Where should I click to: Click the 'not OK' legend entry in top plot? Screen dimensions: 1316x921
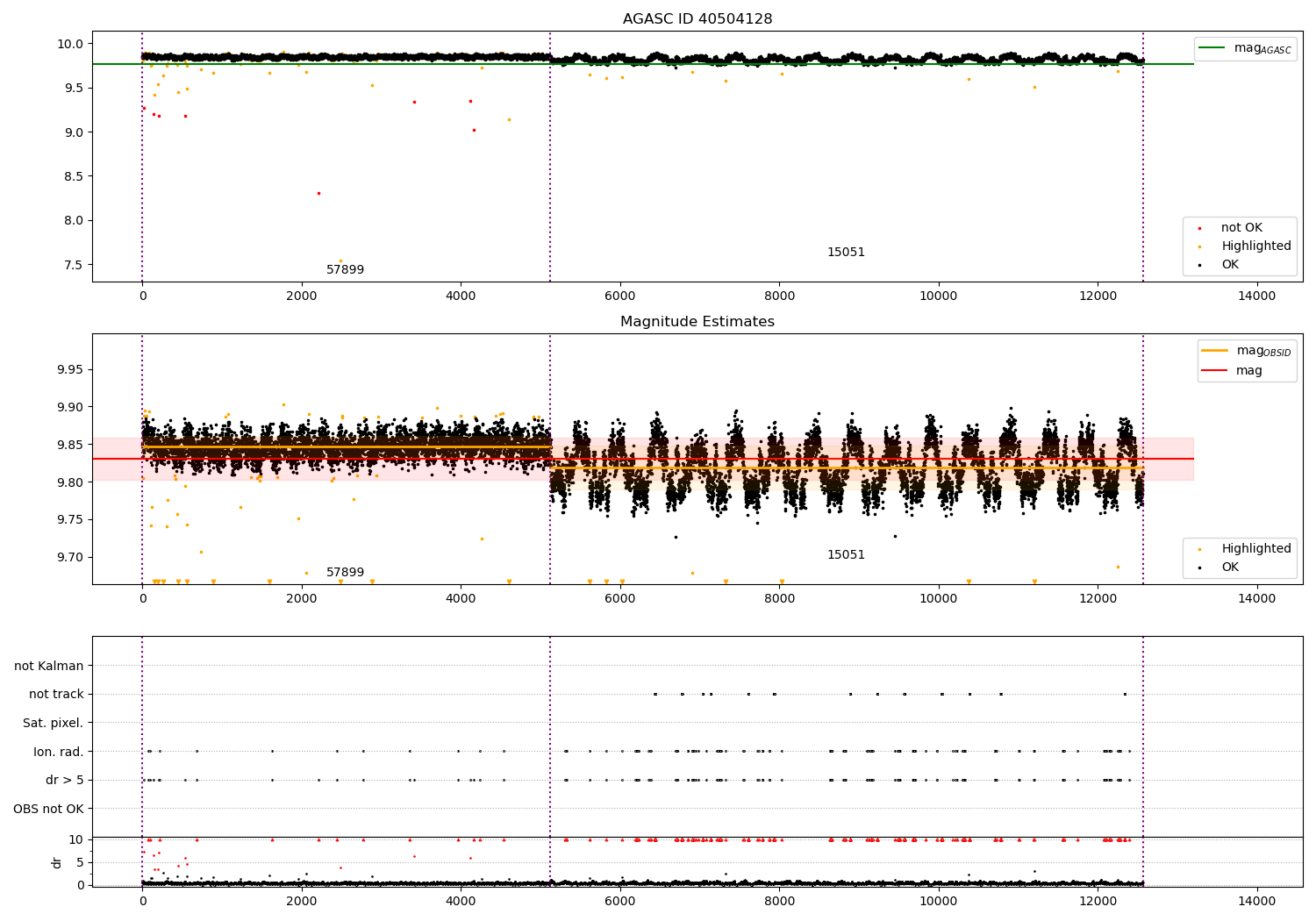pos(1241,228)
